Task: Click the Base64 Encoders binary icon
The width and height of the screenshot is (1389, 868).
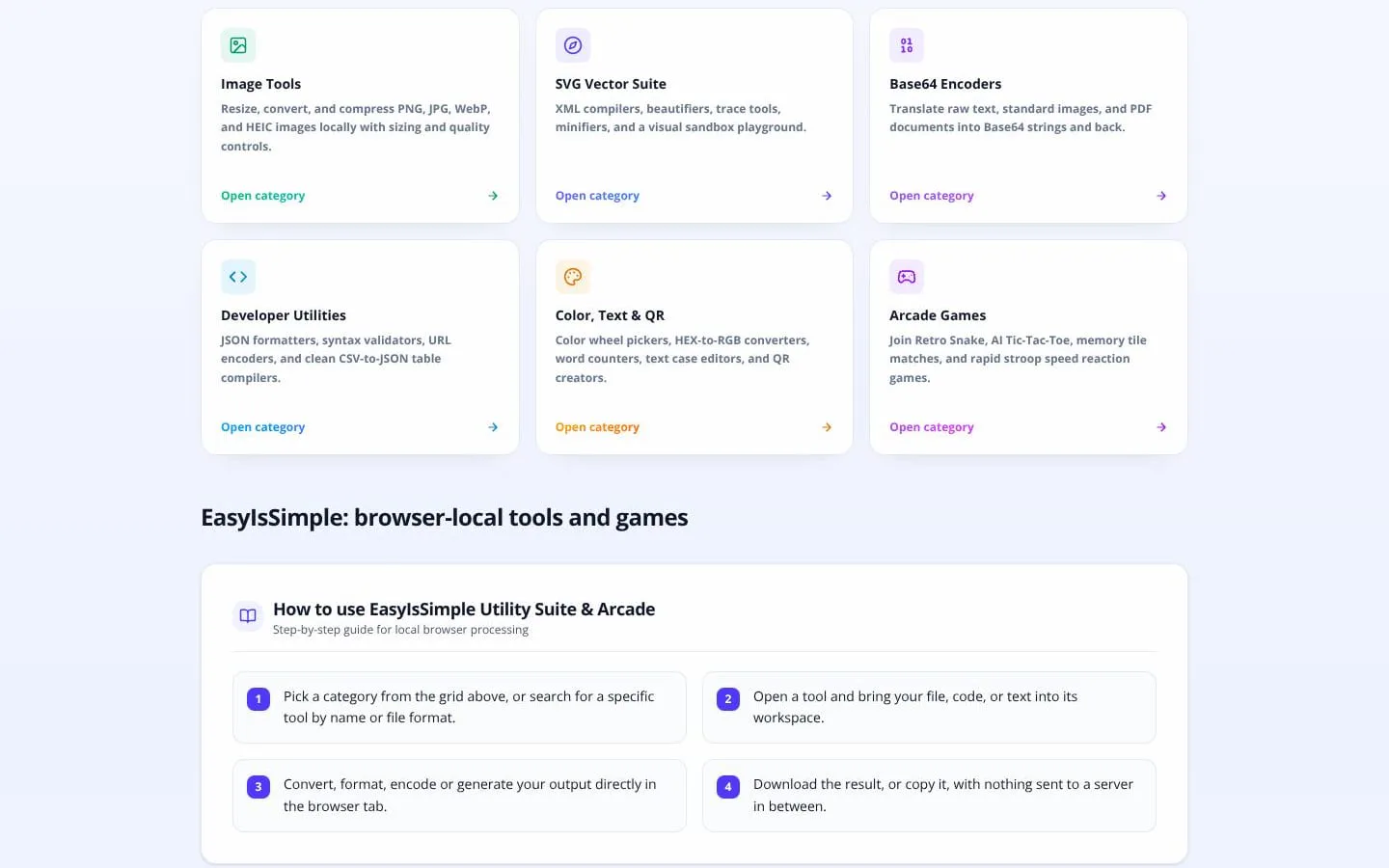Action: [907, 45]
